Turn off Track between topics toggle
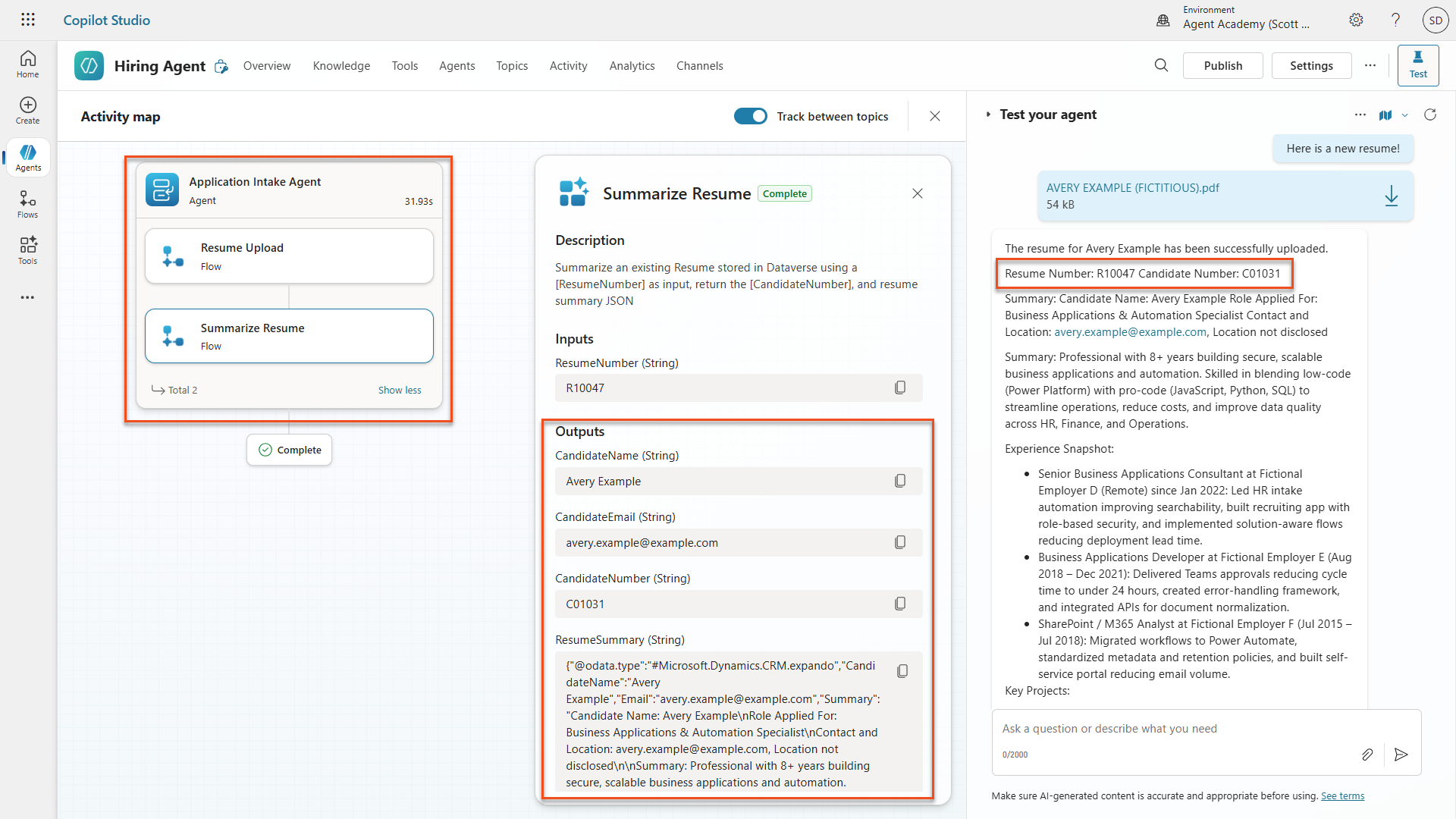1456x819 pixels. tap(750, 116)
